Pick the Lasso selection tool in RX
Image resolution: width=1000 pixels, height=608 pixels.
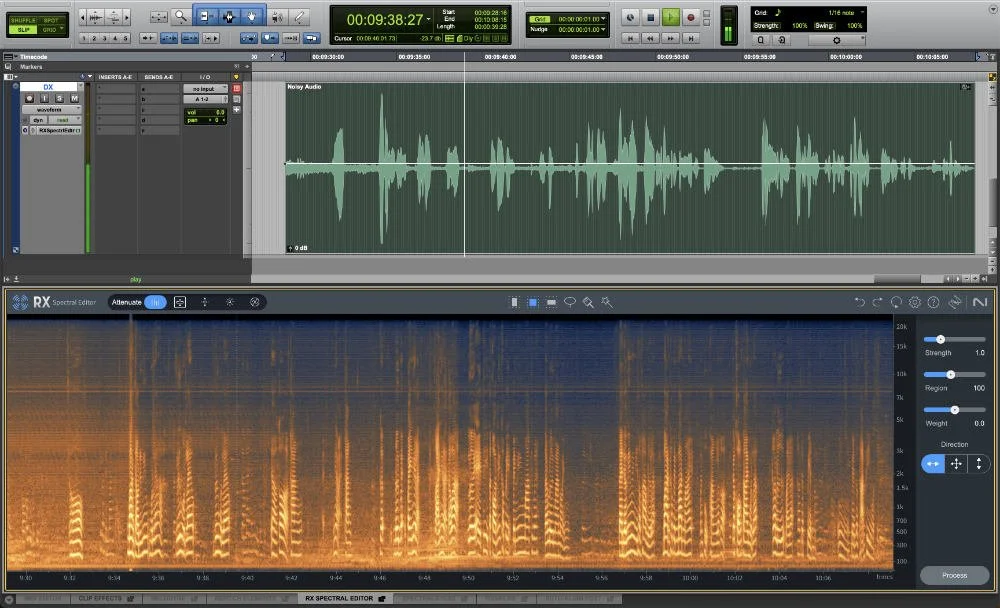tap(570, 302)
